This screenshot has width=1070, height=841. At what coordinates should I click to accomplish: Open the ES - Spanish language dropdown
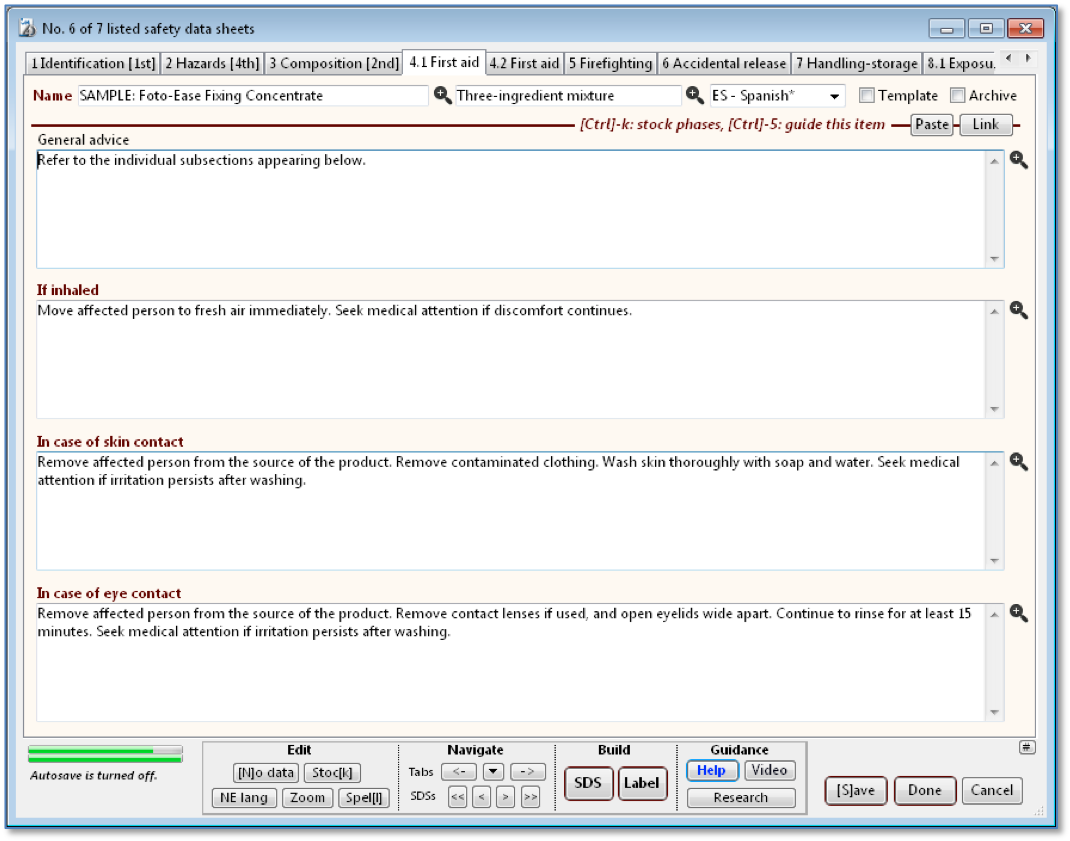[777, 96]
